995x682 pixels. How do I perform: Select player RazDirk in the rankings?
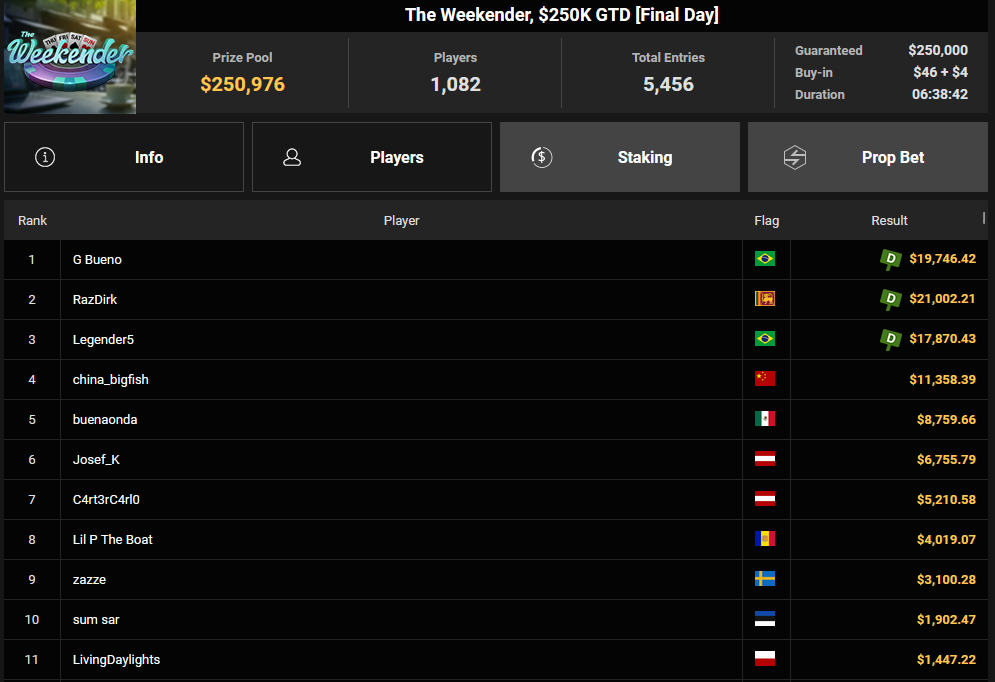click(95, 299)
